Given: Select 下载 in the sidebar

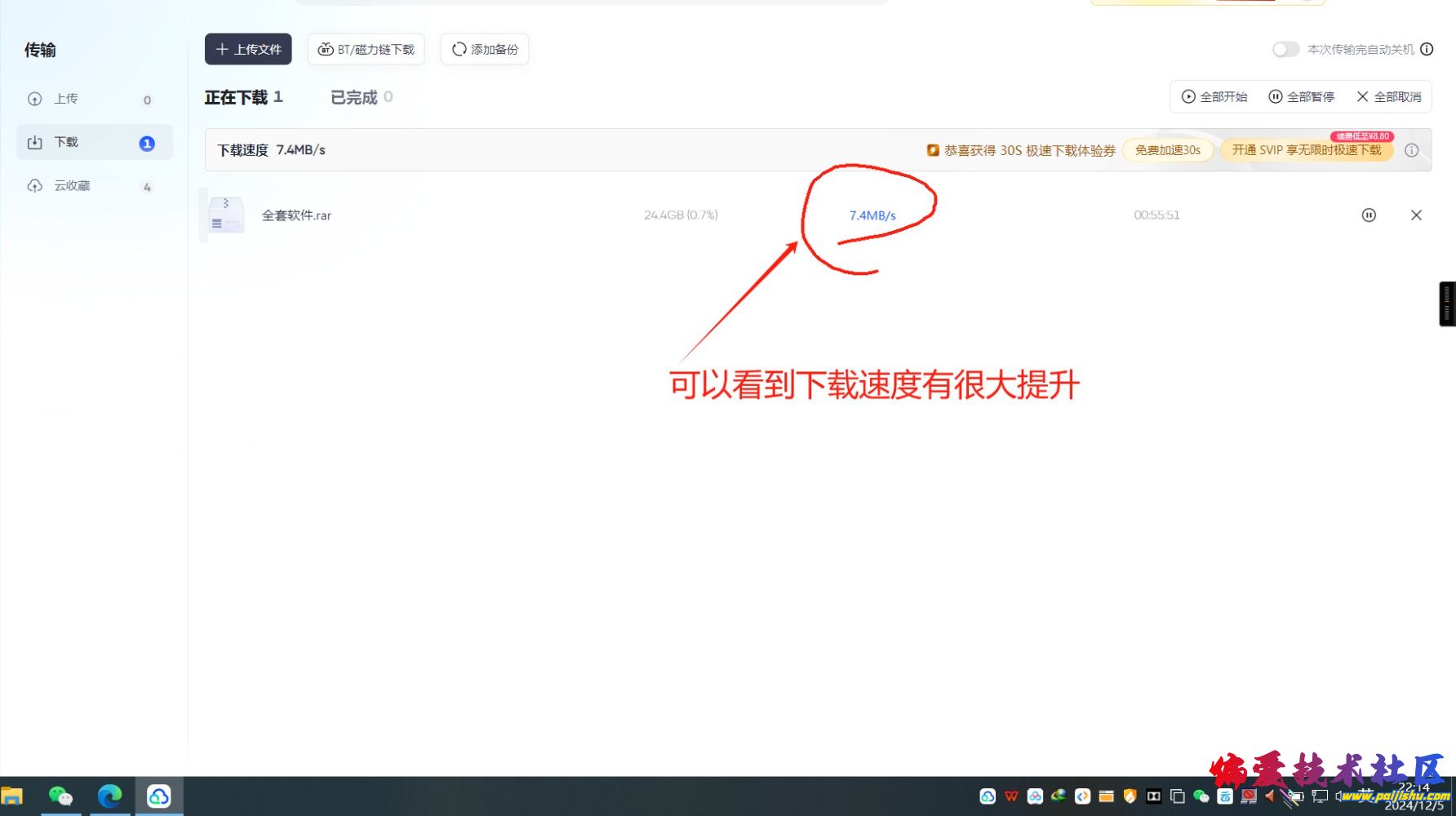Looking at the screenshot, I should click(65, 143).
